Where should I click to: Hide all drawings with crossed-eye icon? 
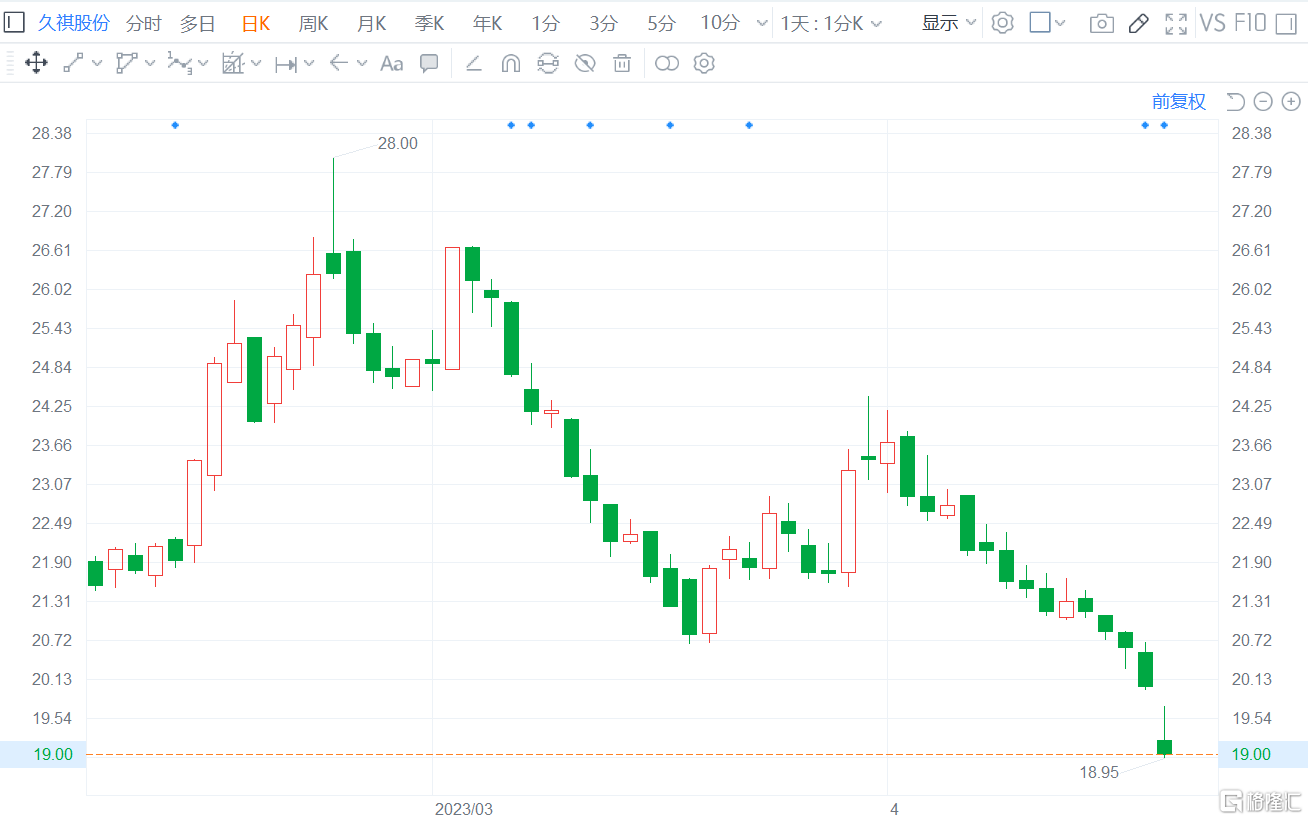click(585, 64)
